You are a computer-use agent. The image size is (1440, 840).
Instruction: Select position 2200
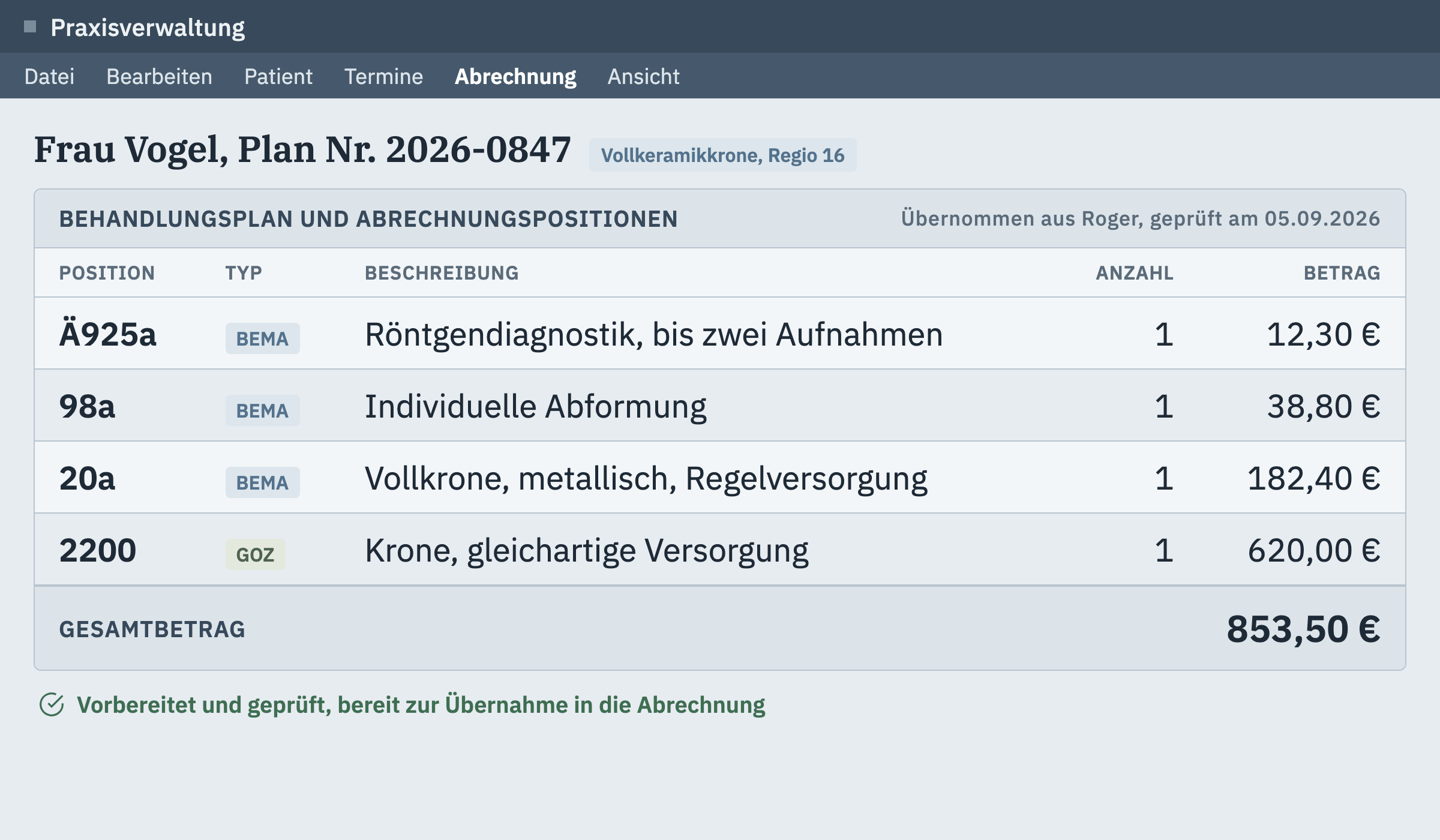tap(98, 550)
